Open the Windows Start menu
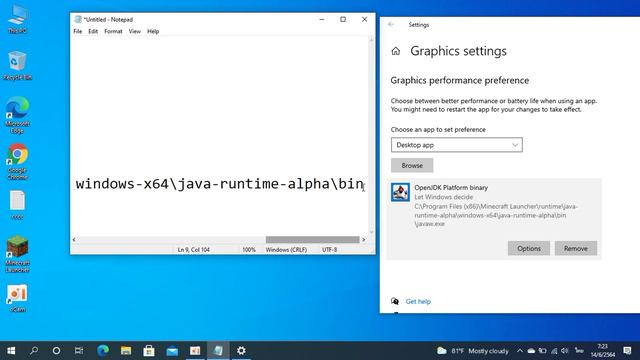The height and width of the screenshot is (360, 640). [11, 351]
